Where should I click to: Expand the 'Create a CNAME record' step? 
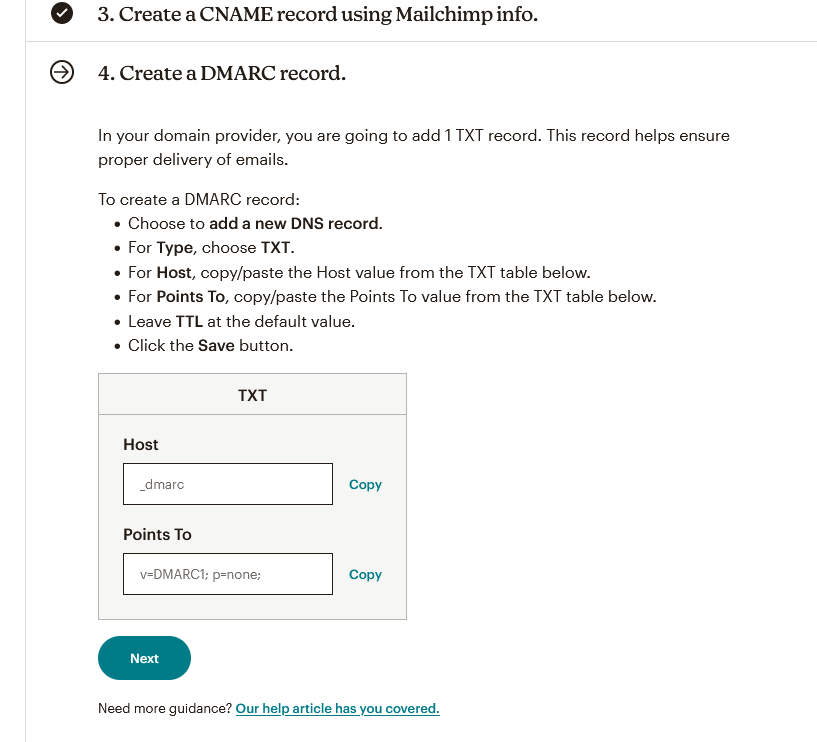(x=318, y=15)
